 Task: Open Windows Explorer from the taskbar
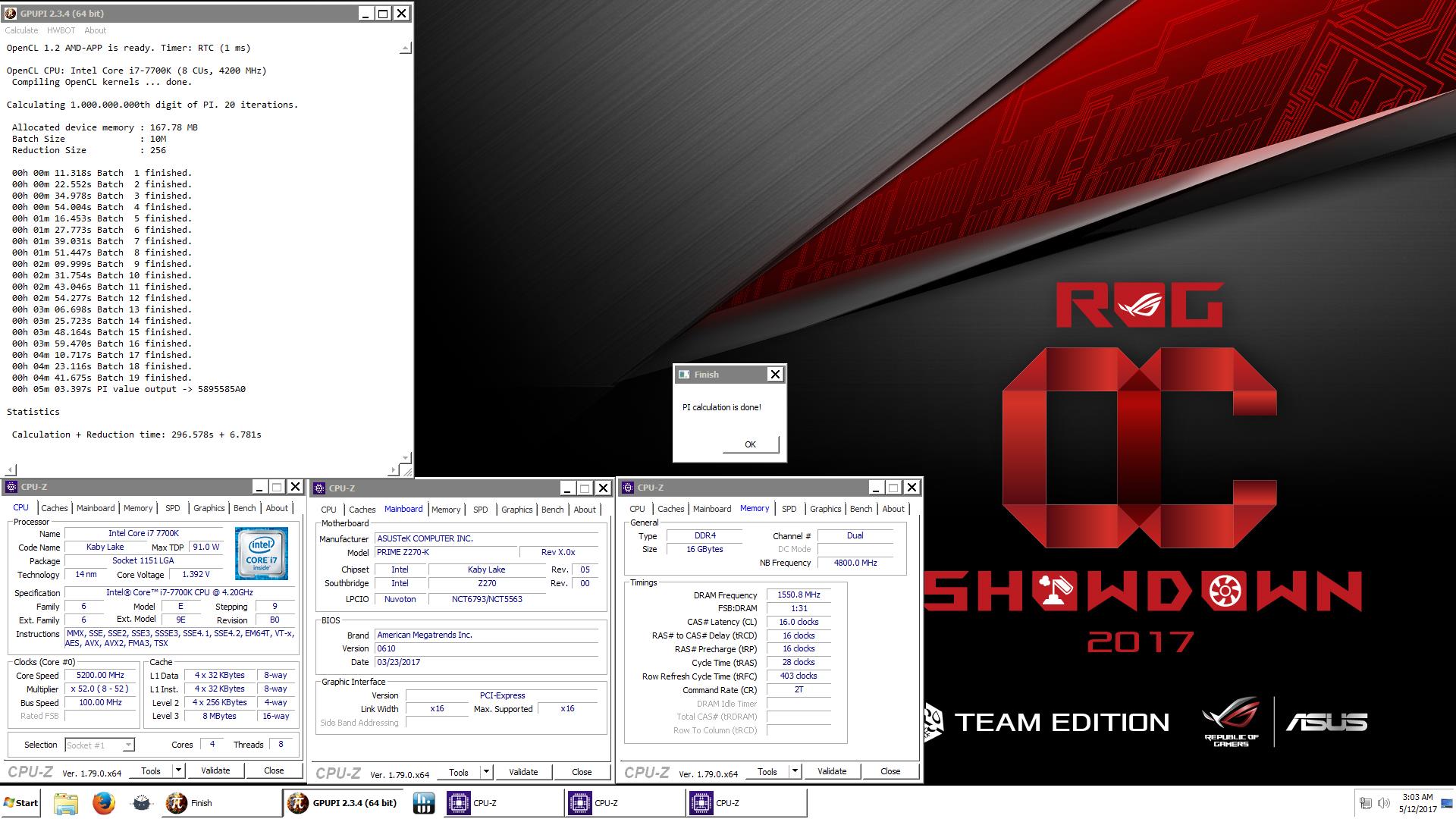pos(66,803)
